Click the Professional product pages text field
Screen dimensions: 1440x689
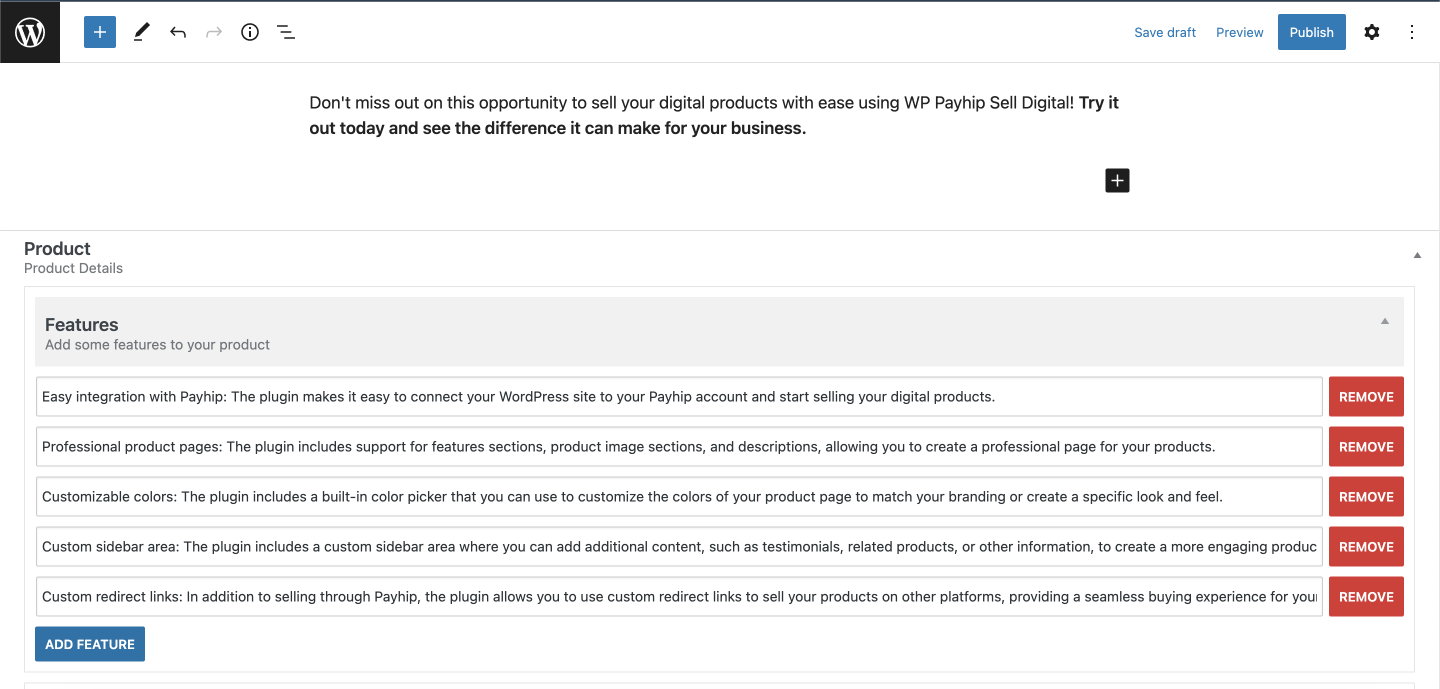tap(679, 447)
